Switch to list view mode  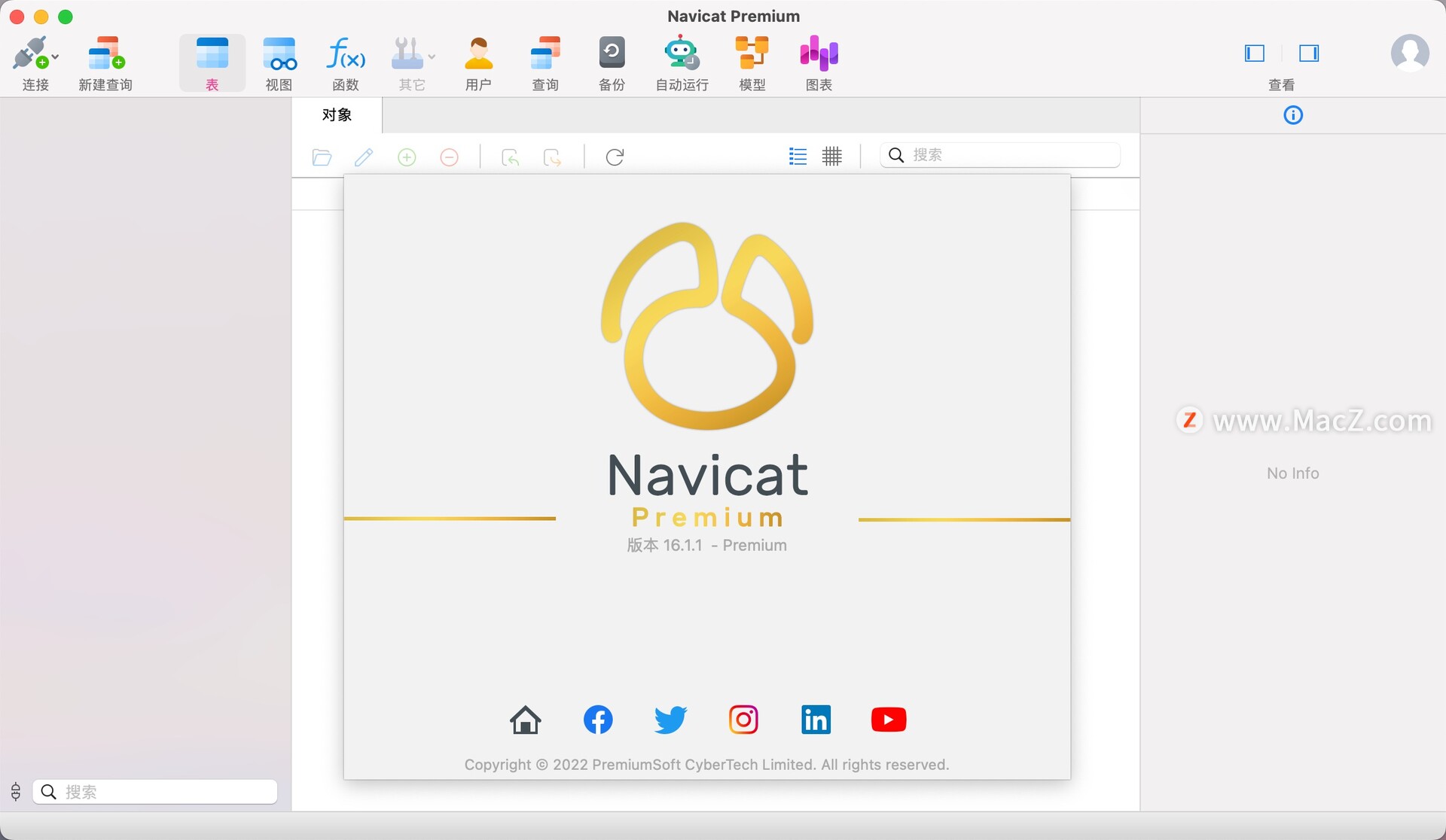coord(798,157)
